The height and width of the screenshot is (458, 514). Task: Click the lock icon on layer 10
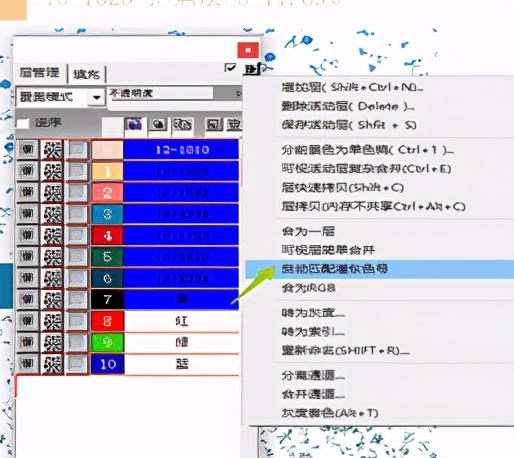(x=53, y=364)
